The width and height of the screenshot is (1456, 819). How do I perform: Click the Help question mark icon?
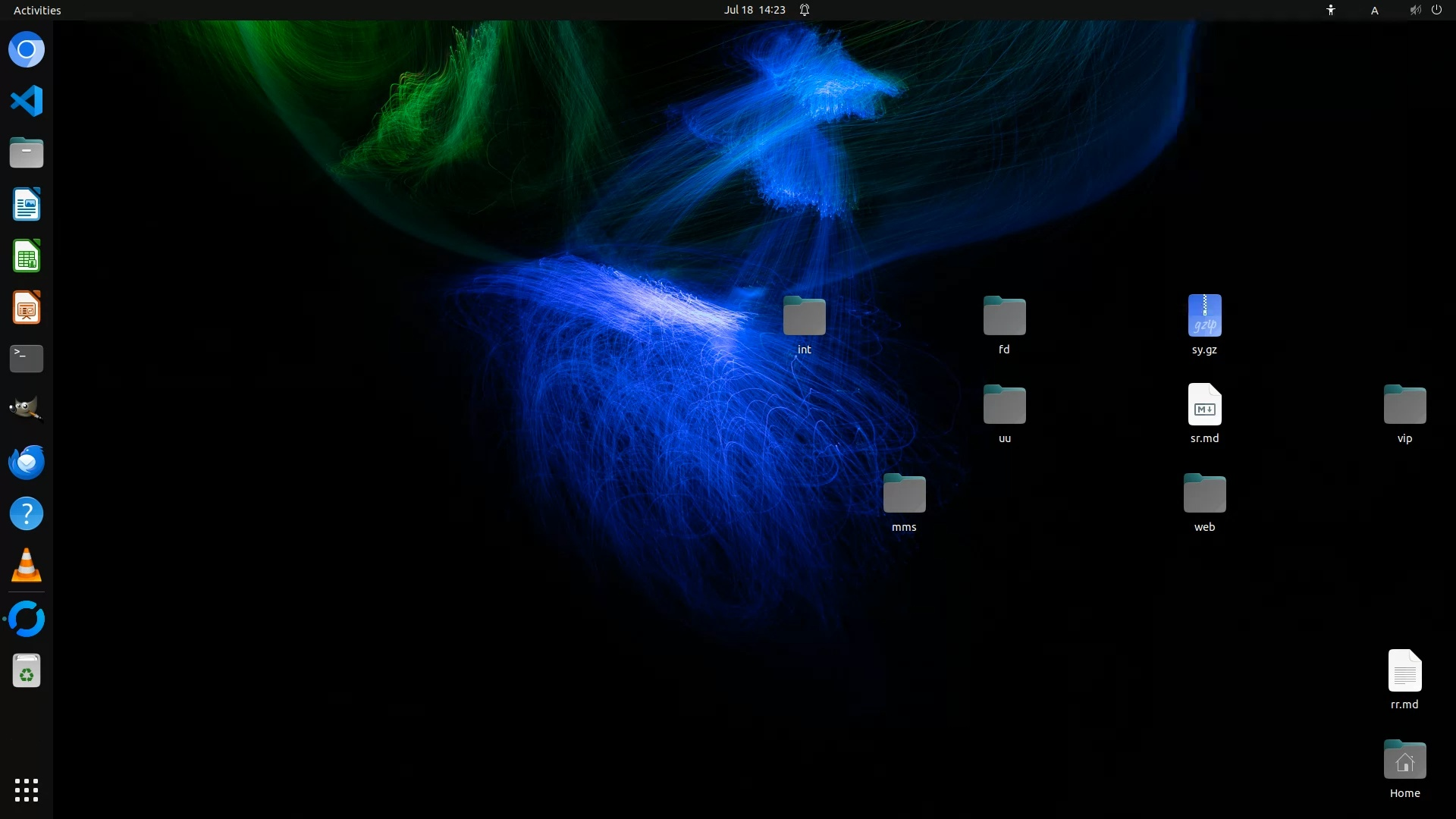pos(27,513)
